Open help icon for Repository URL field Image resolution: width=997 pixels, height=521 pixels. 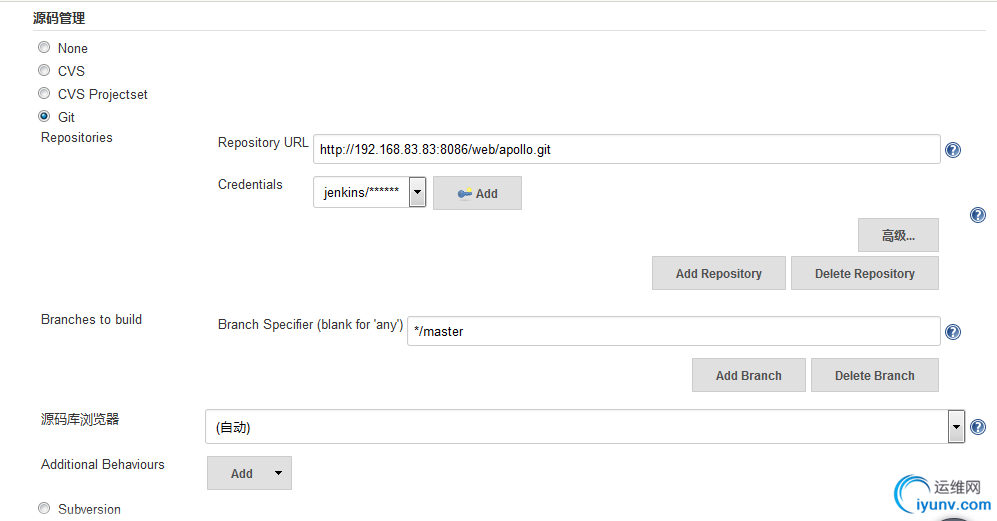pyautogui.click(x=952, y=150)
